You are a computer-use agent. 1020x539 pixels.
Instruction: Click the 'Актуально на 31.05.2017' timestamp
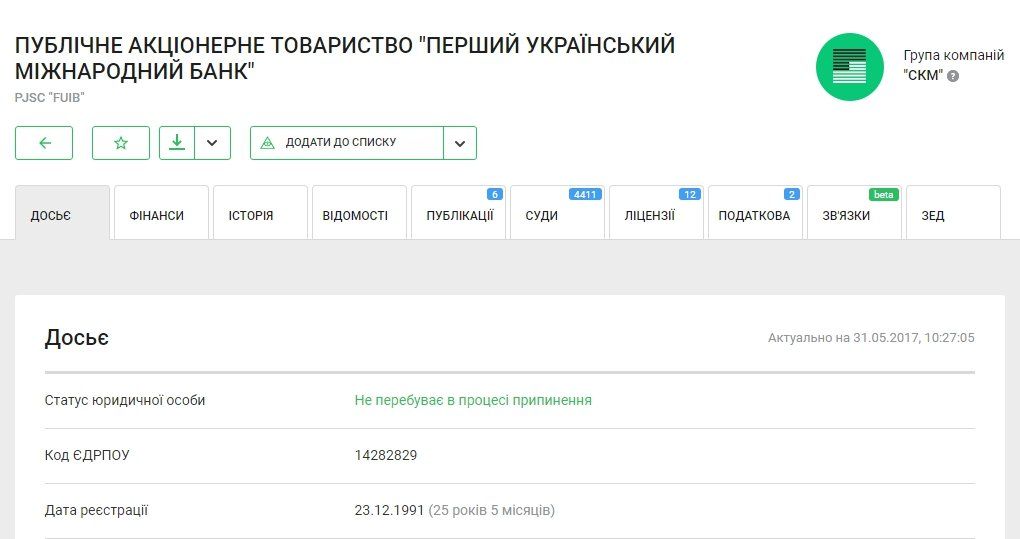[x=871, y=338]
